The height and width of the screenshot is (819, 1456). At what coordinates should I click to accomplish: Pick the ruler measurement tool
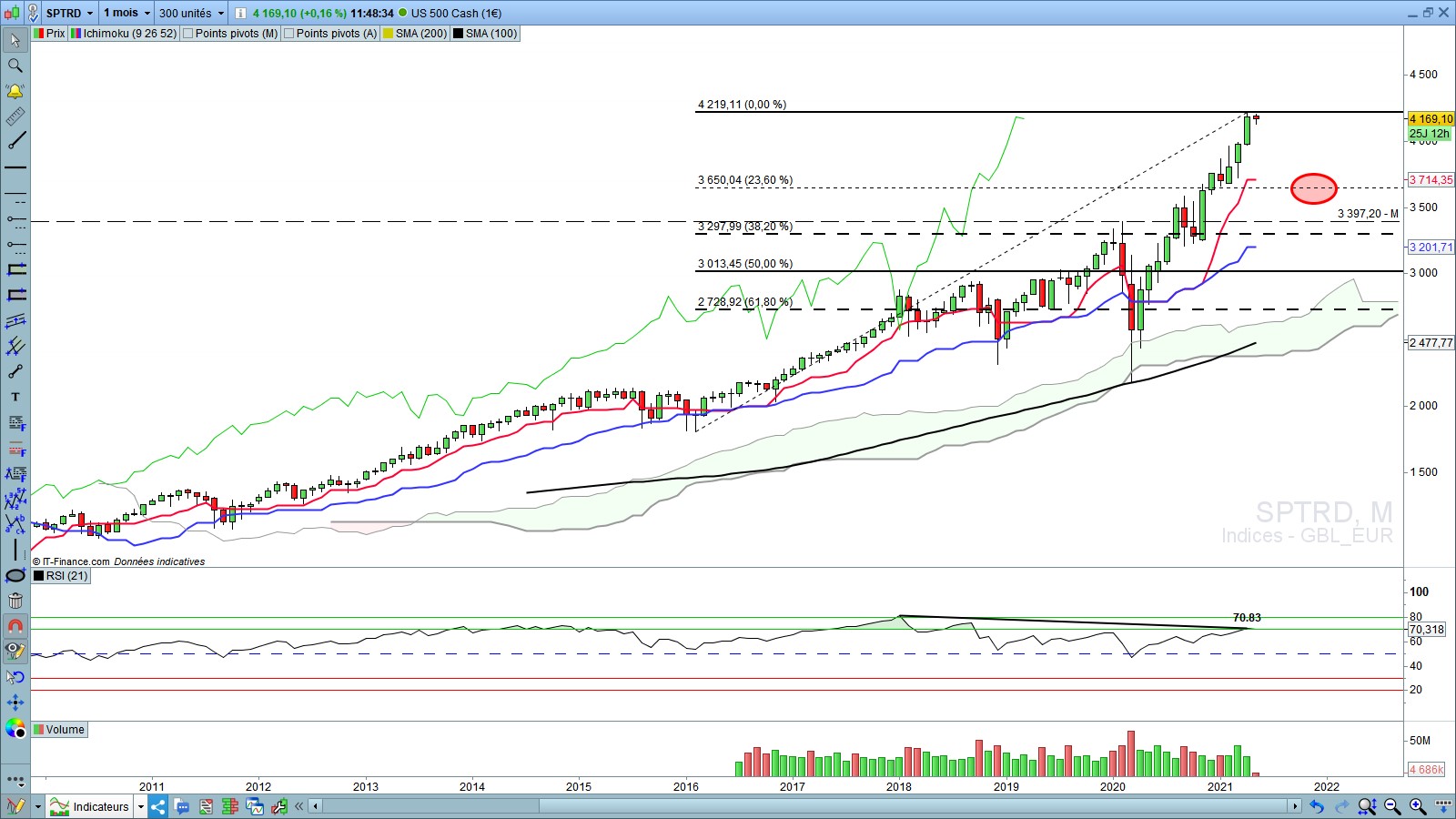15,116
